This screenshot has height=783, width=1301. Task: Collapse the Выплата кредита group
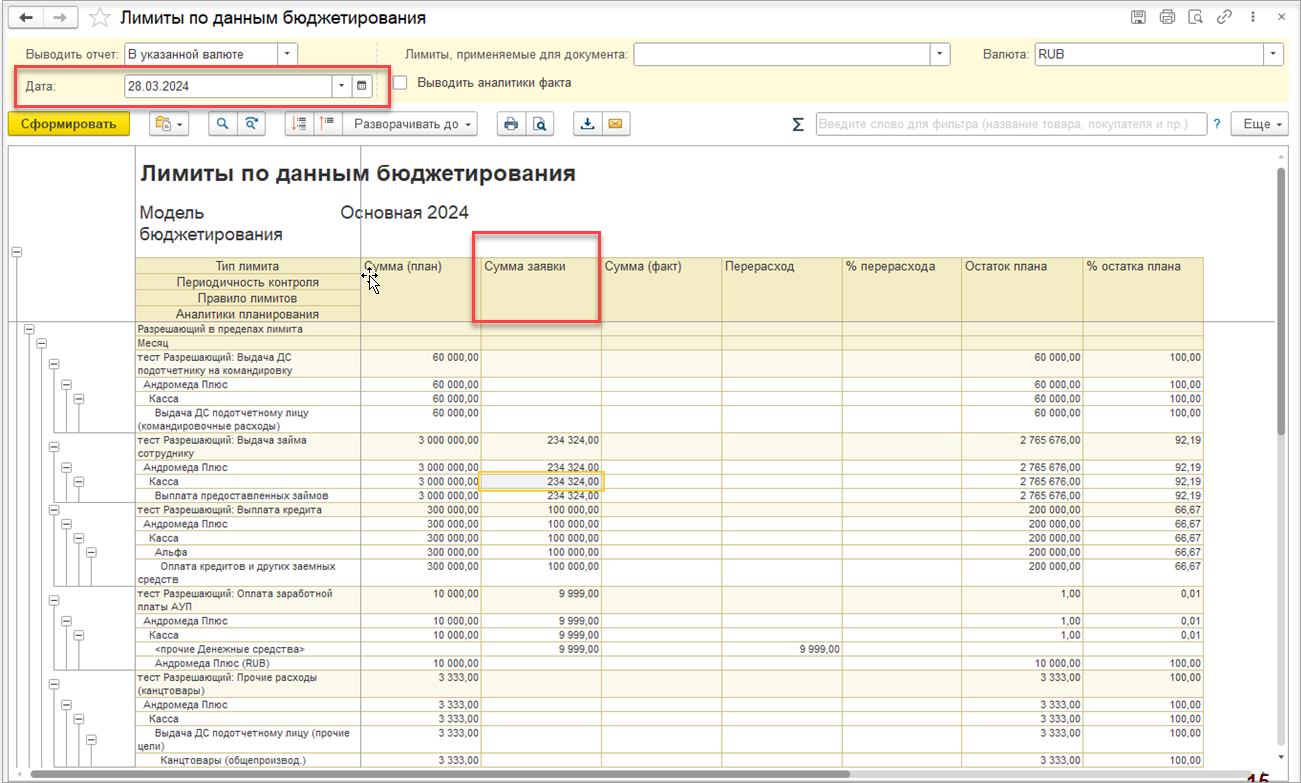tap(54, 510)
